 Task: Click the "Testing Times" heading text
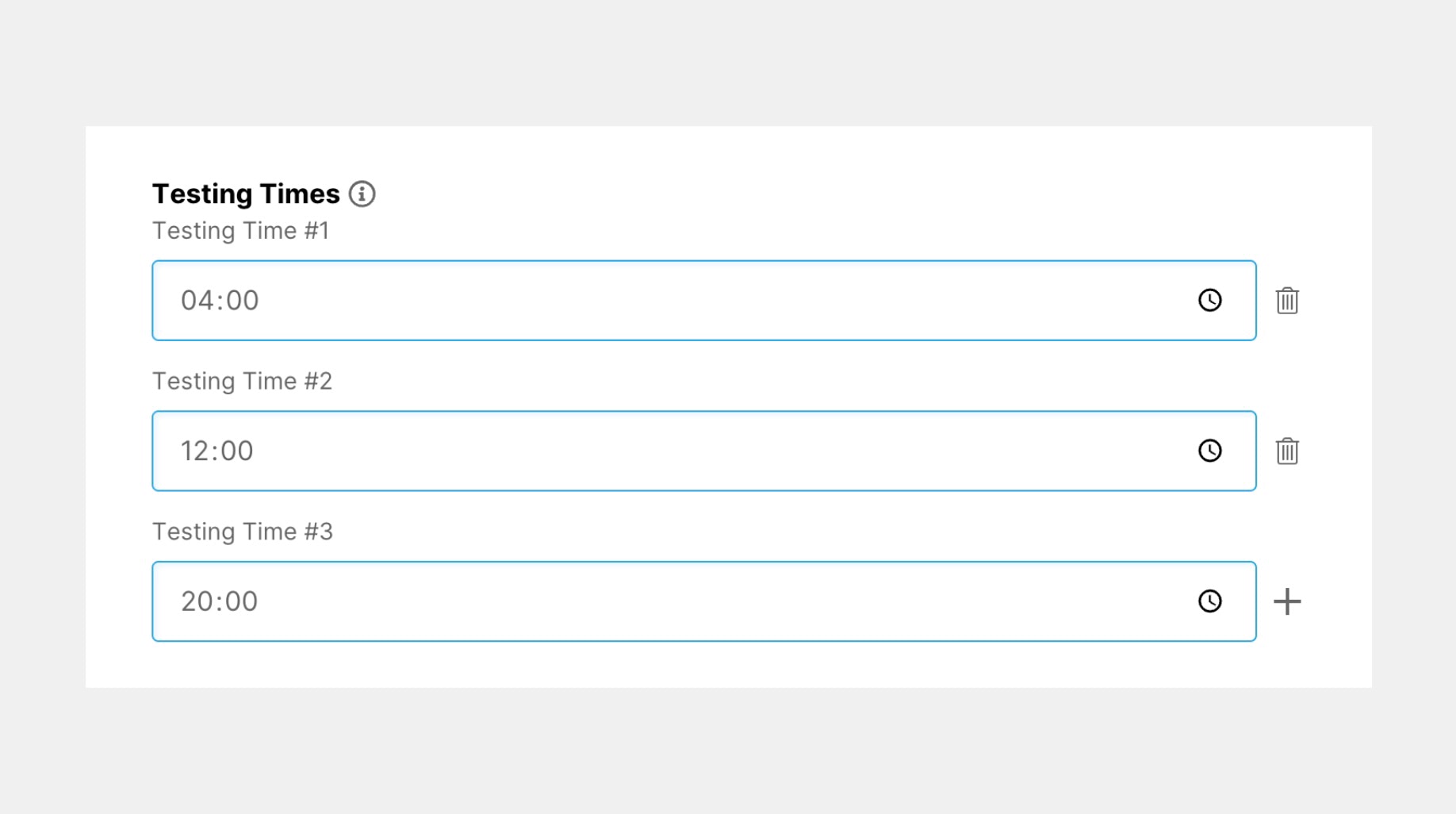point(246,194)
